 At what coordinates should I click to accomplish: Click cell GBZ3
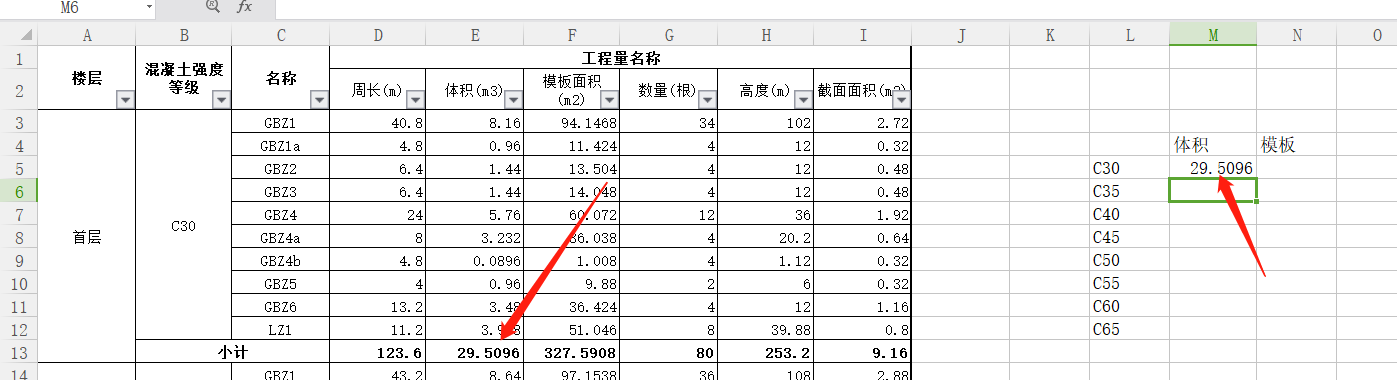click(280, 192)
